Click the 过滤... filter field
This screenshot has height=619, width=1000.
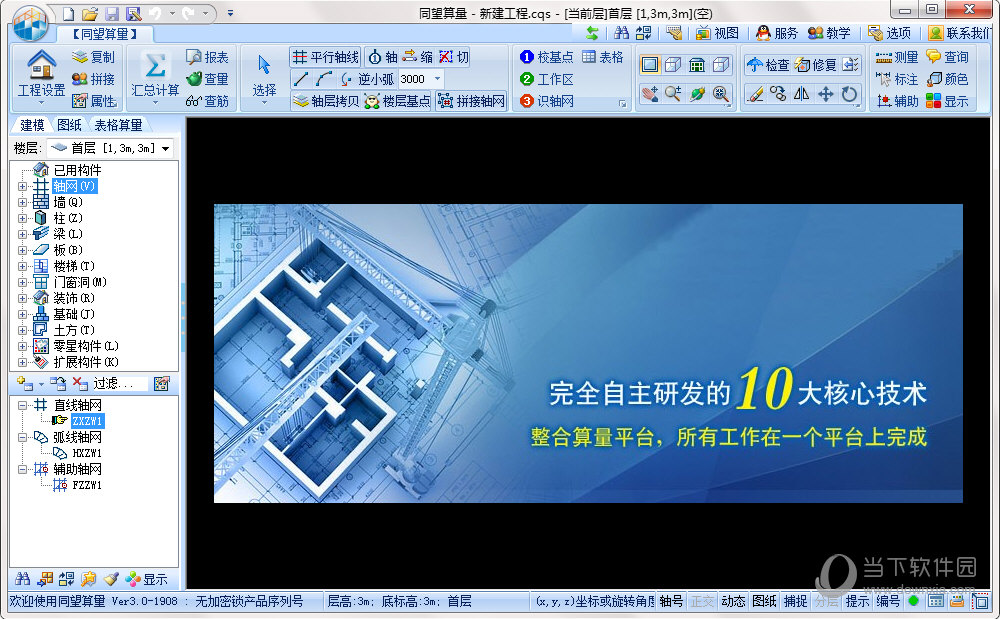point(120,383)
